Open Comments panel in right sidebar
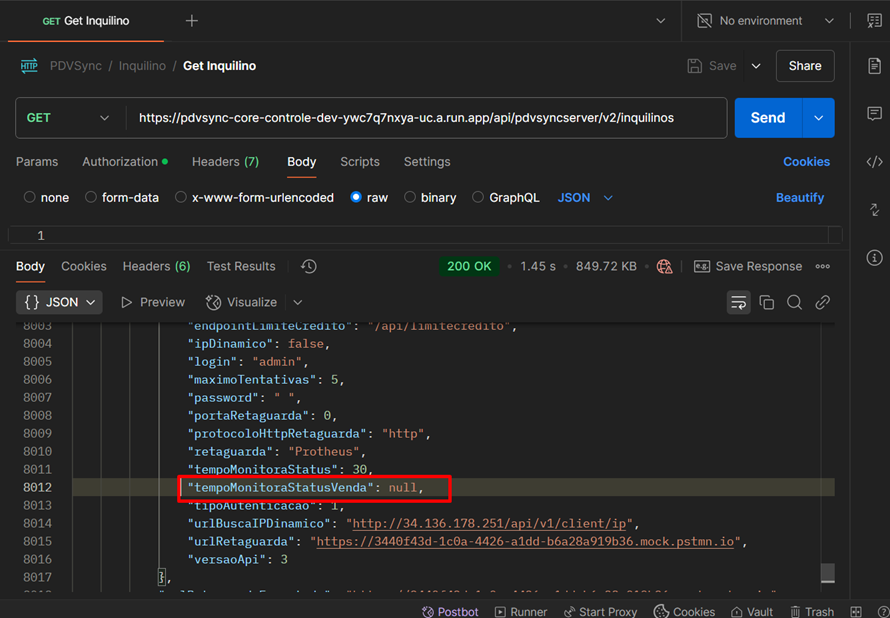 tap(874, 113)
